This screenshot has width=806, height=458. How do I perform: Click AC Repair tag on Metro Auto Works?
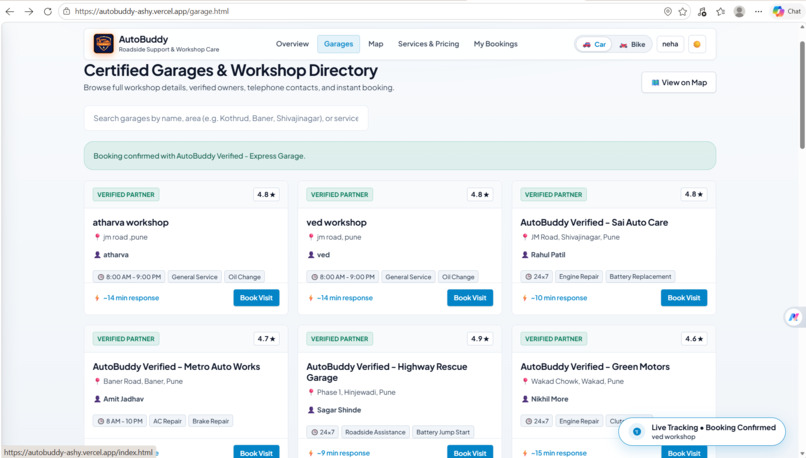coord(167,421)
